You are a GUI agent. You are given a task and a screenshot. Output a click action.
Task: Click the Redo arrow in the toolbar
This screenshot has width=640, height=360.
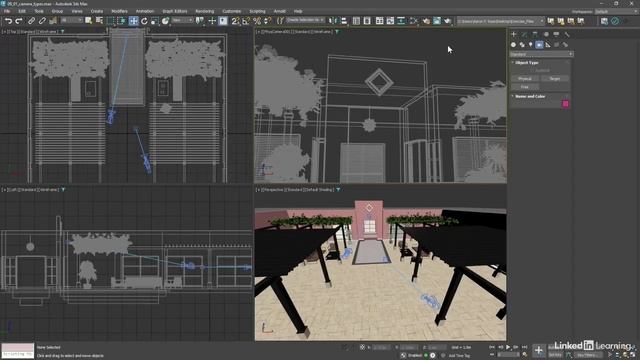pyautogui.click(x=18, y=21)
